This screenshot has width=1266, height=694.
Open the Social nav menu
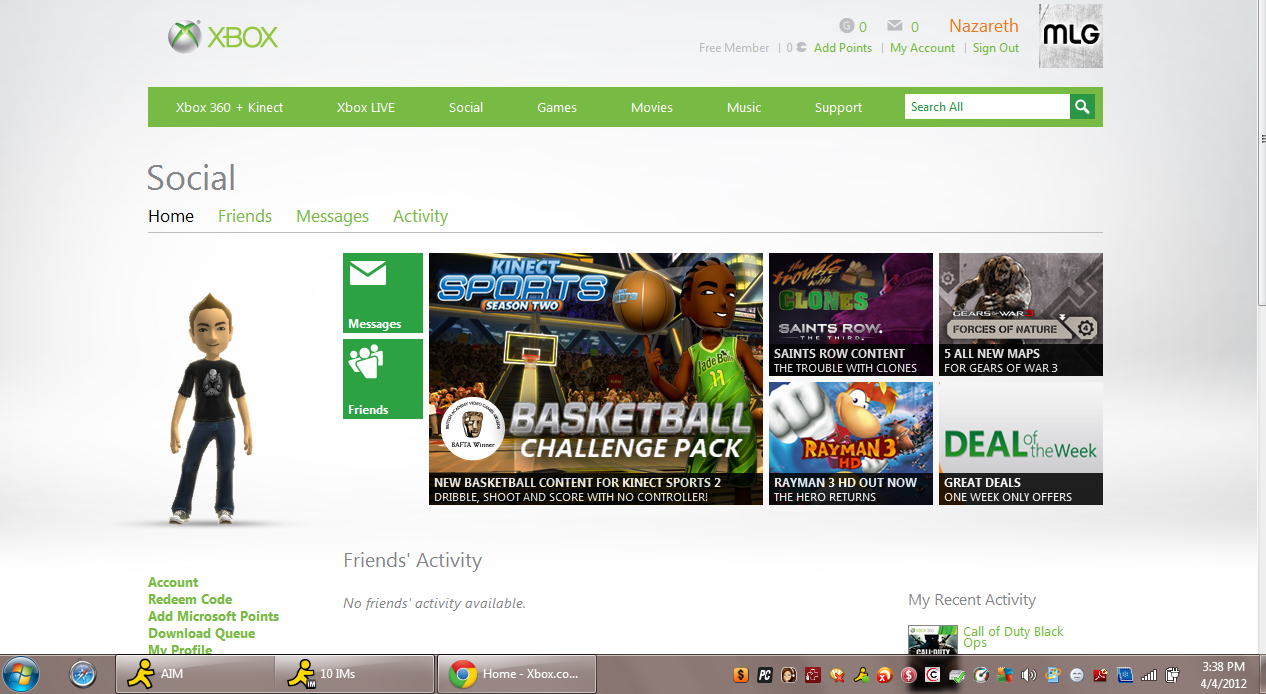tap(466, 107)
